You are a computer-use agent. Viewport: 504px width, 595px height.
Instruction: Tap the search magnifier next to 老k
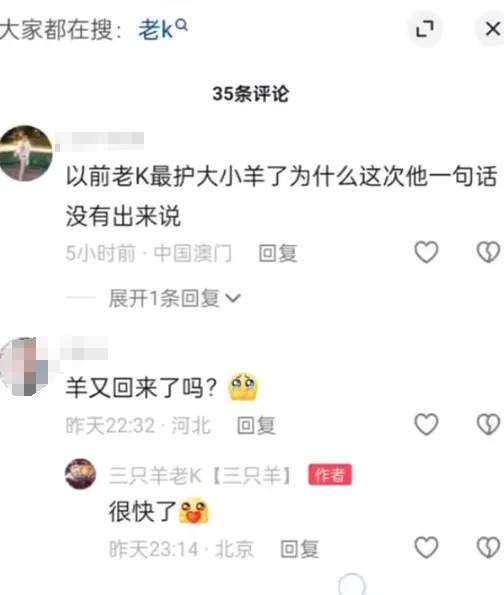(x=182, y=25)
